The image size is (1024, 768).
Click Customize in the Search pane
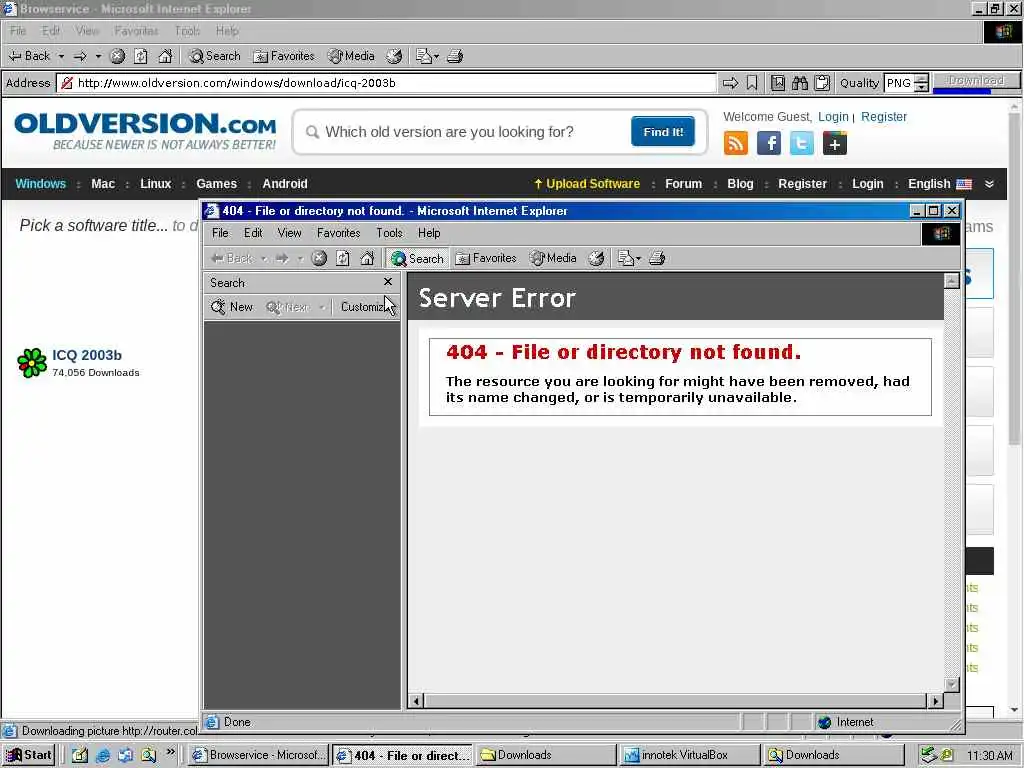click(366, 307)
